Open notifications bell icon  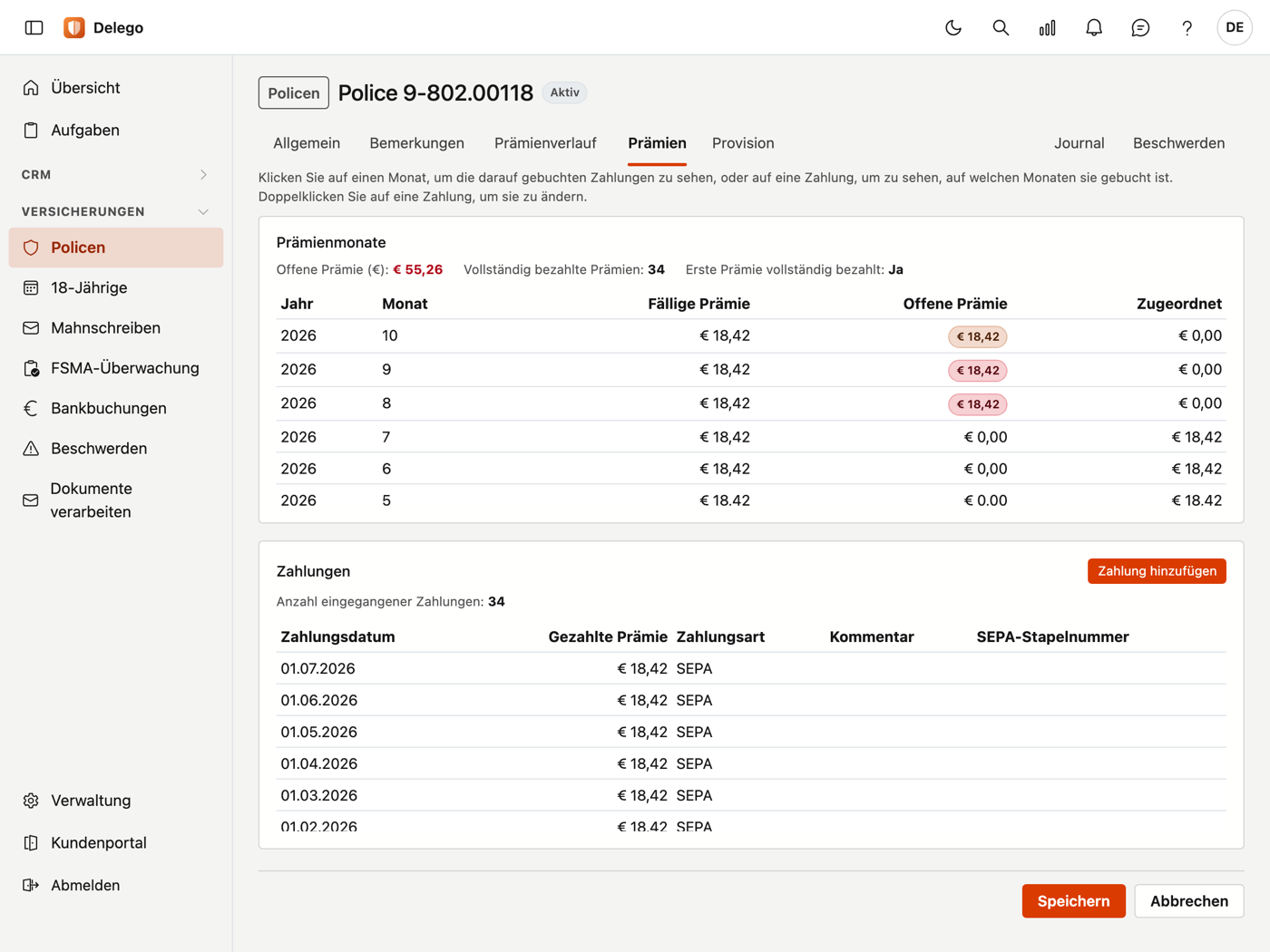coord(1094,27)
